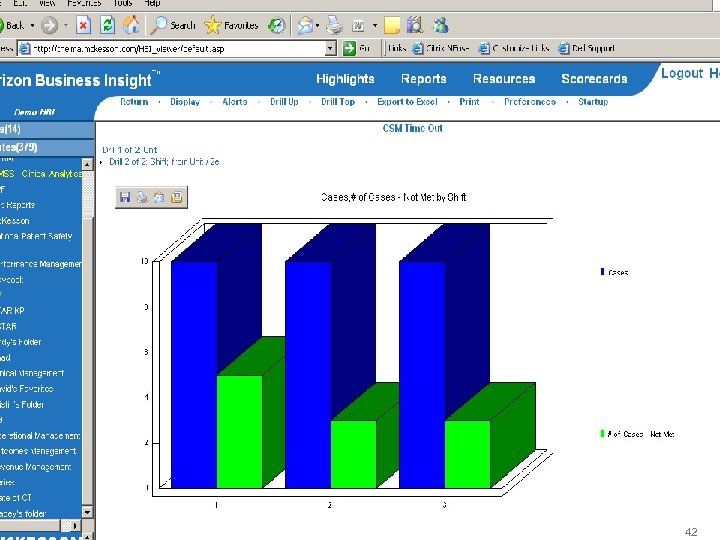Click the Return link
Image resolution: width=720 pixels, height=540 pixels.
point(134,102)
